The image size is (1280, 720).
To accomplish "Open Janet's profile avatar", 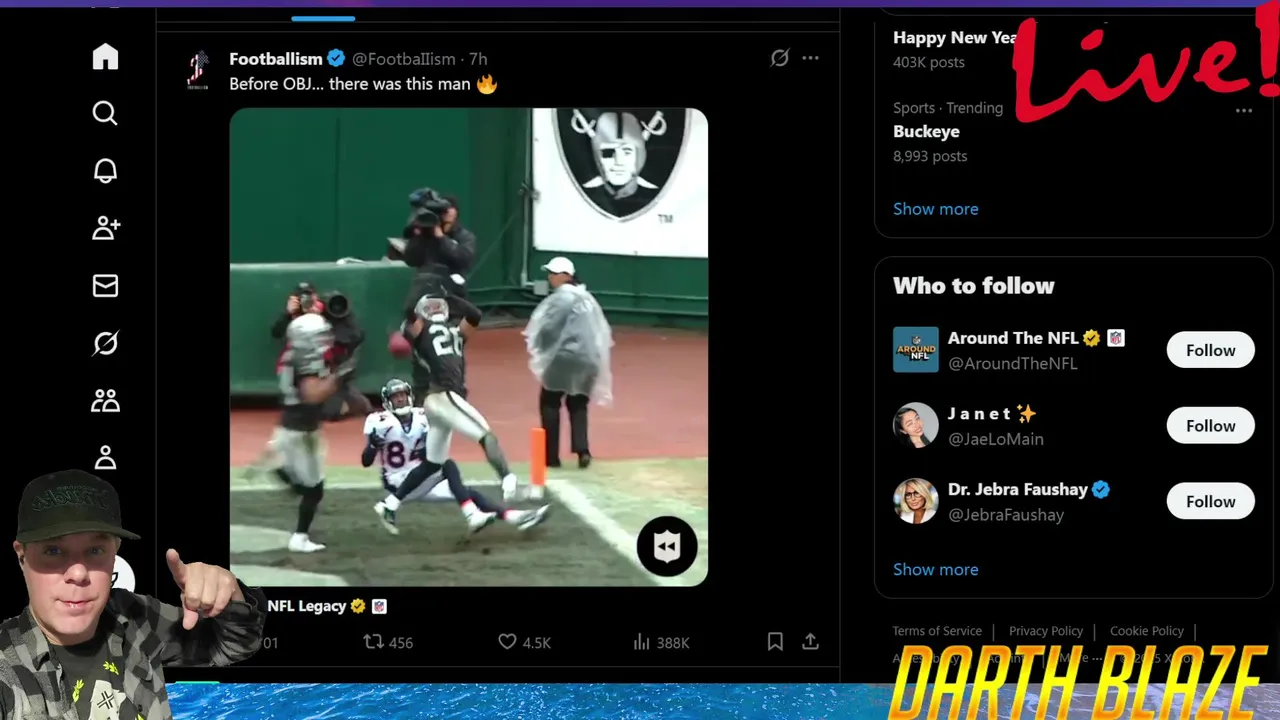I will pyautogui.click(x=916, y=426).
